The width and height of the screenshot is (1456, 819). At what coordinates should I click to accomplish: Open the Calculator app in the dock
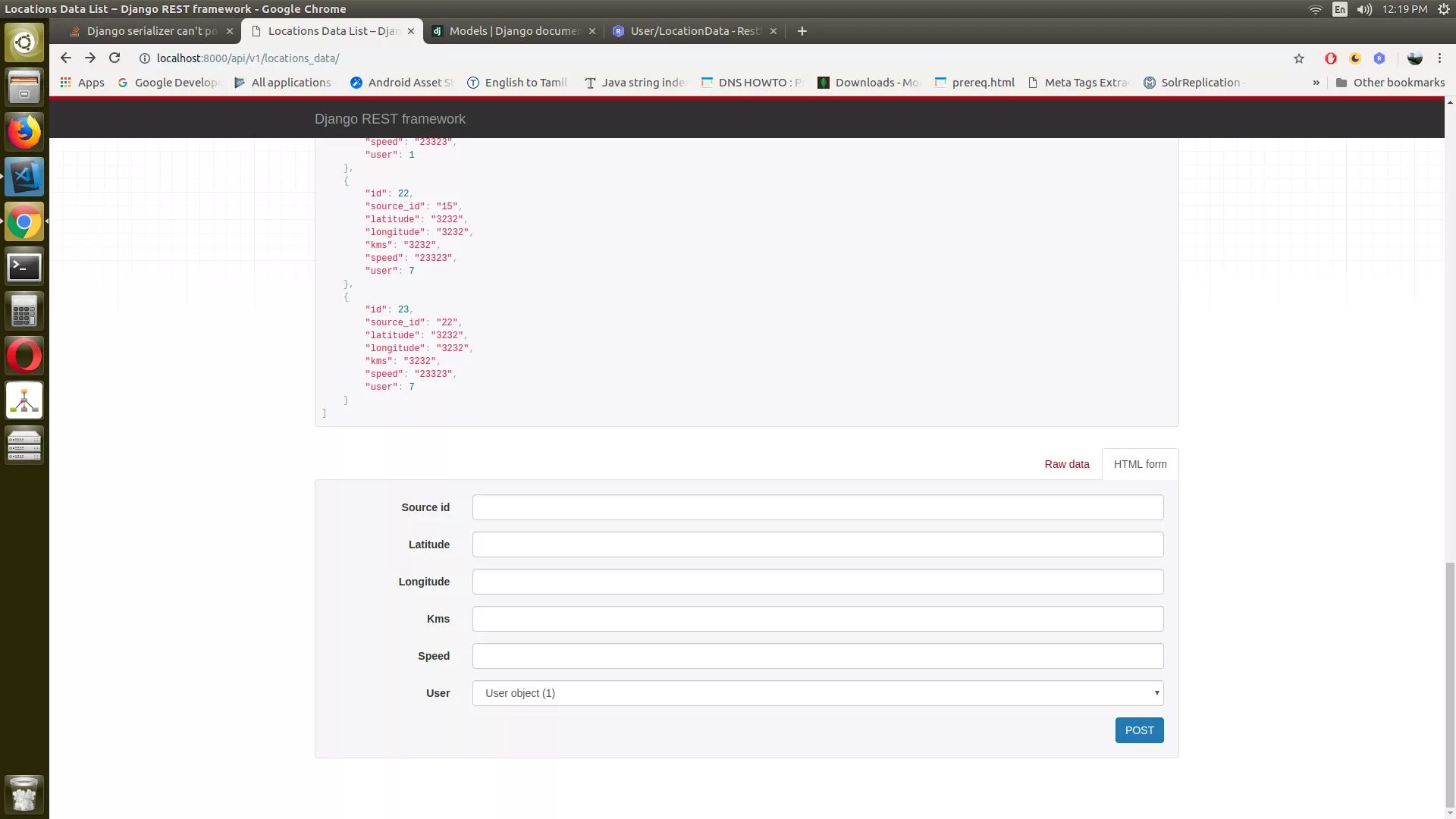click(x=24, y=310)
